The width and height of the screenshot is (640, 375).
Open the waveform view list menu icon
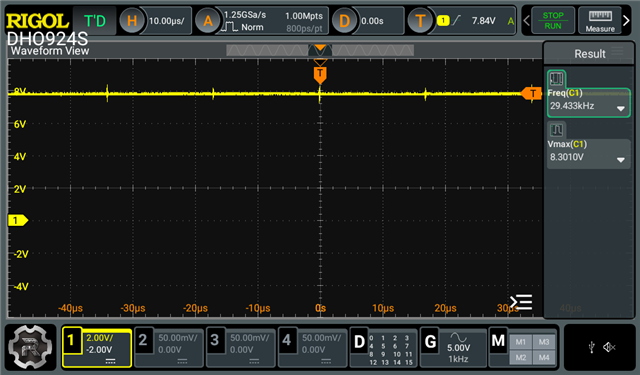click(521, 302)
